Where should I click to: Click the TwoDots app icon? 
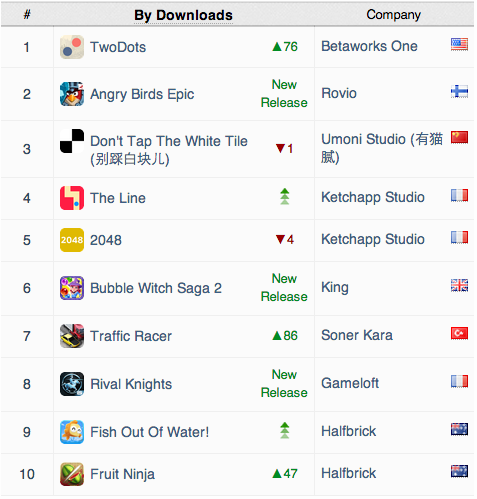72,47
